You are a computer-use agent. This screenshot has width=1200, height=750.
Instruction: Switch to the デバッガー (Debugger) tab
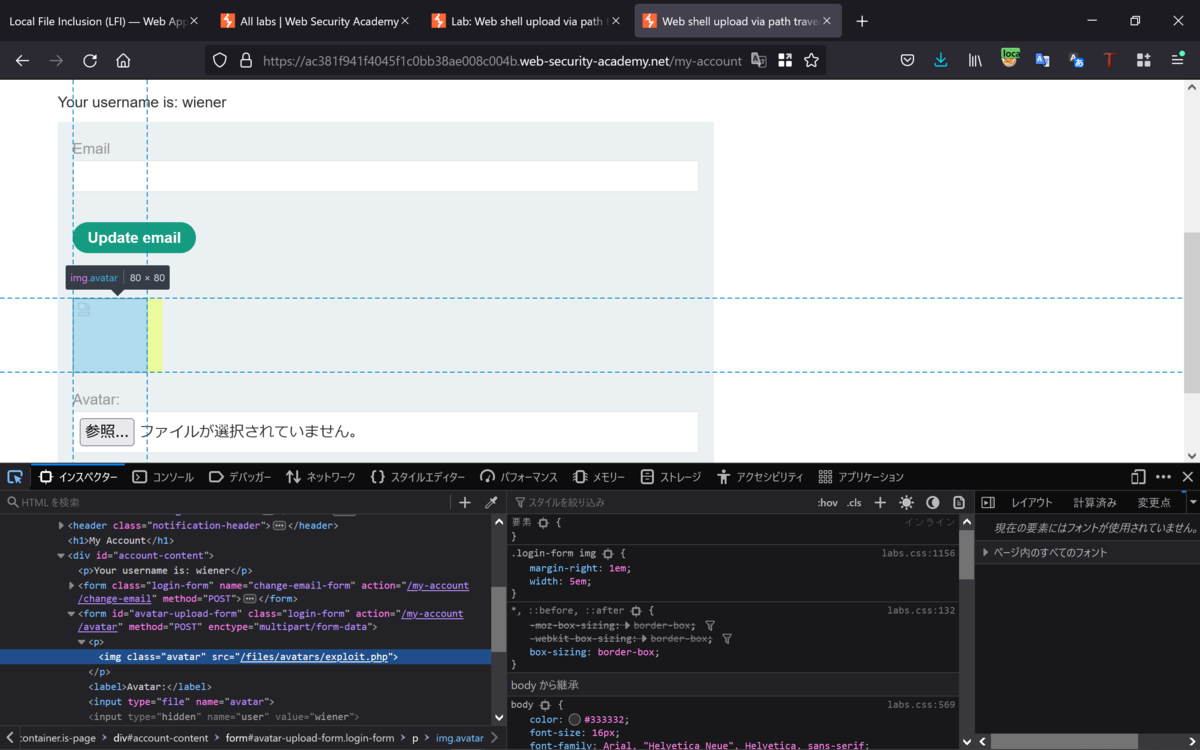coord(240,477)
